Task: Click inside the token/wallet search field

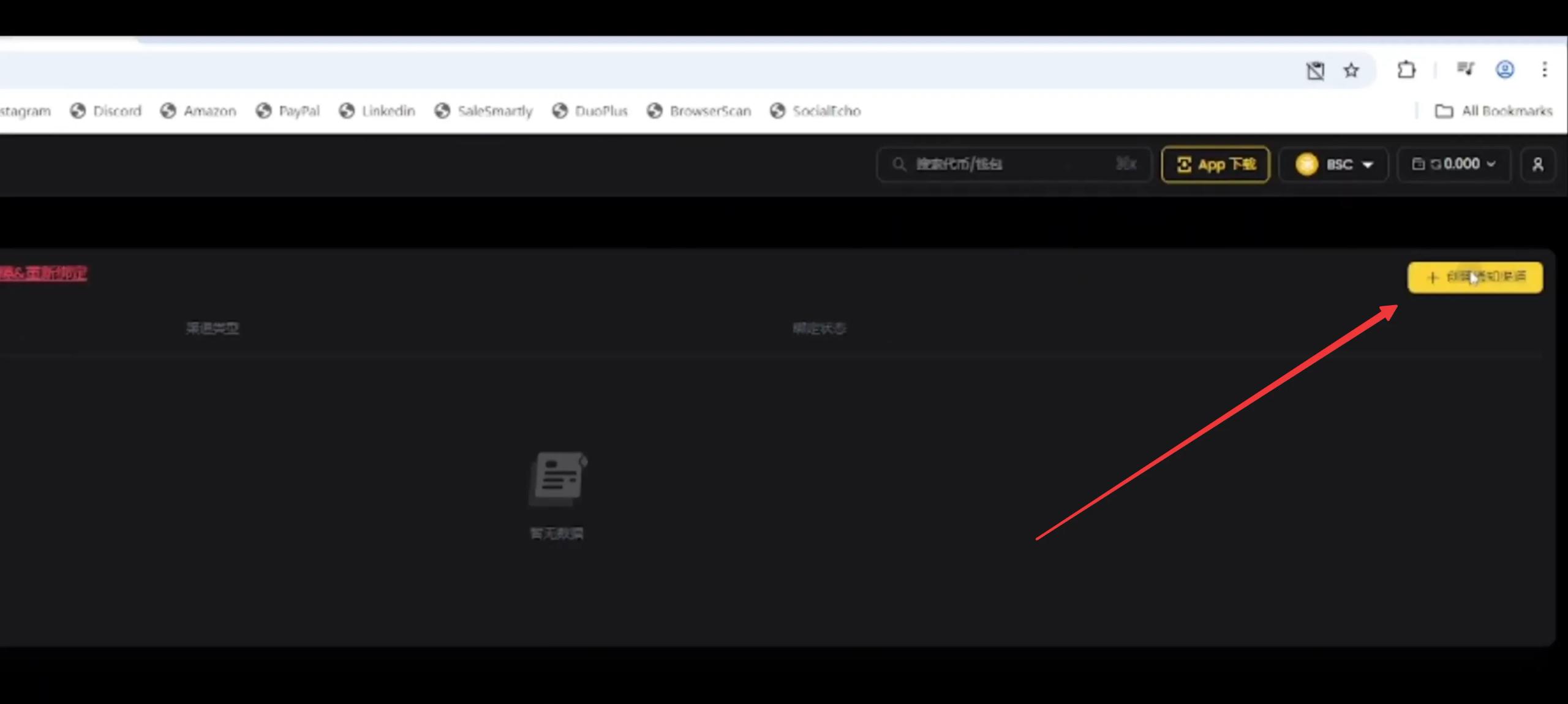Action: pyautogui.click(x=1011, y=164)
